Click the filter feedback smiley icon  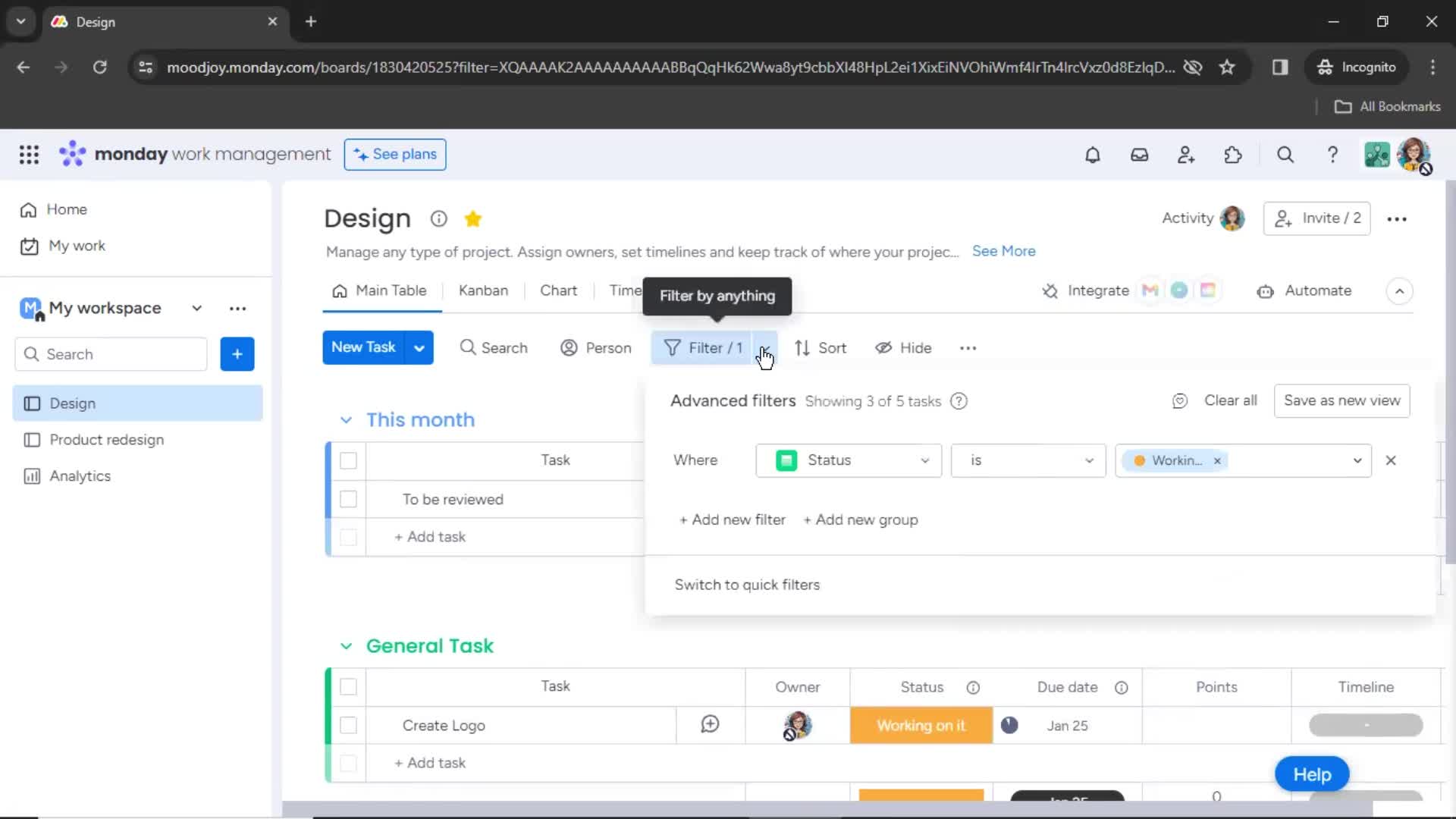1179,401
